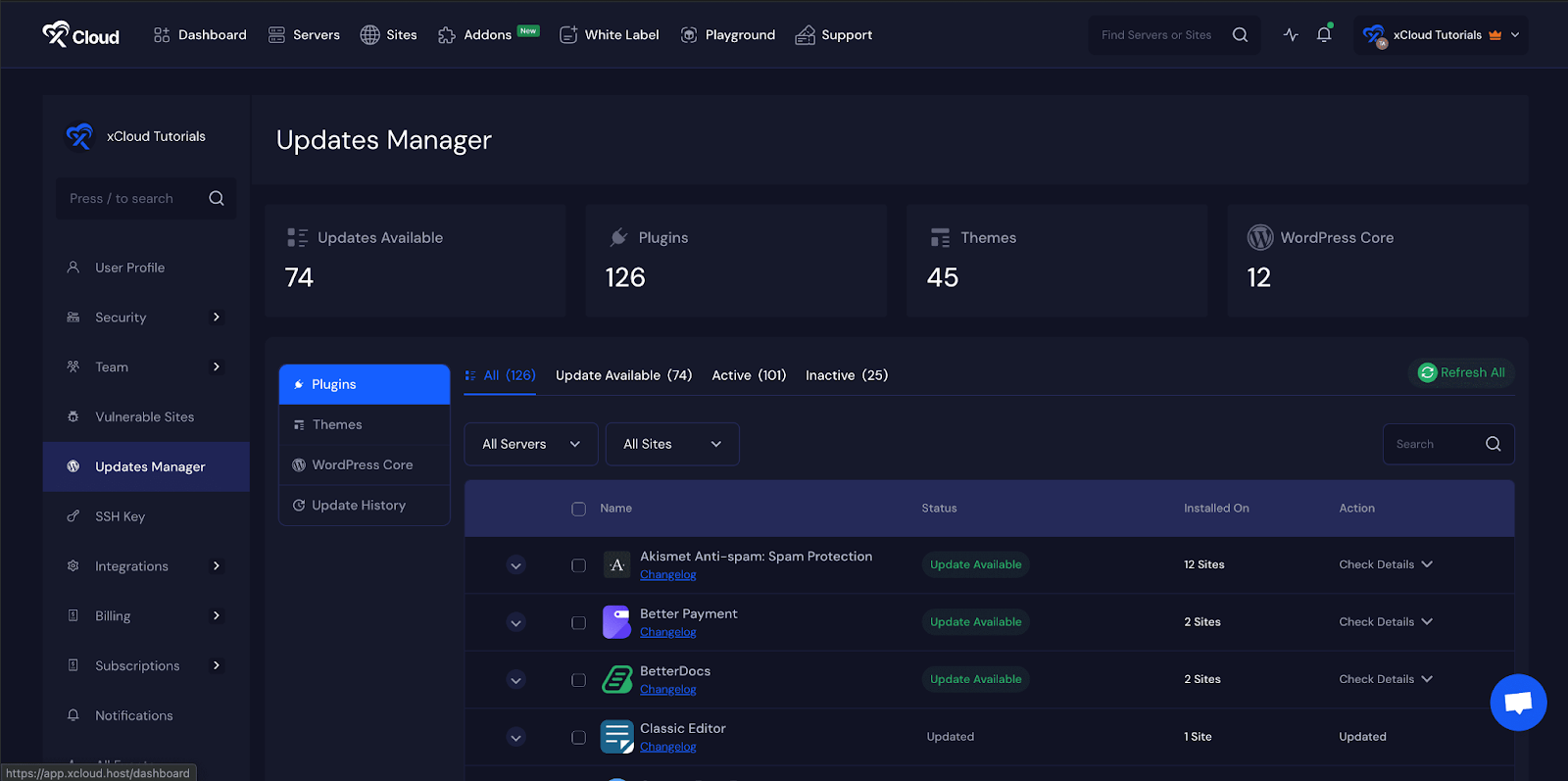
Task: Click the Refresh All button
Action: pyautogui.click(x=1461, y=372)
